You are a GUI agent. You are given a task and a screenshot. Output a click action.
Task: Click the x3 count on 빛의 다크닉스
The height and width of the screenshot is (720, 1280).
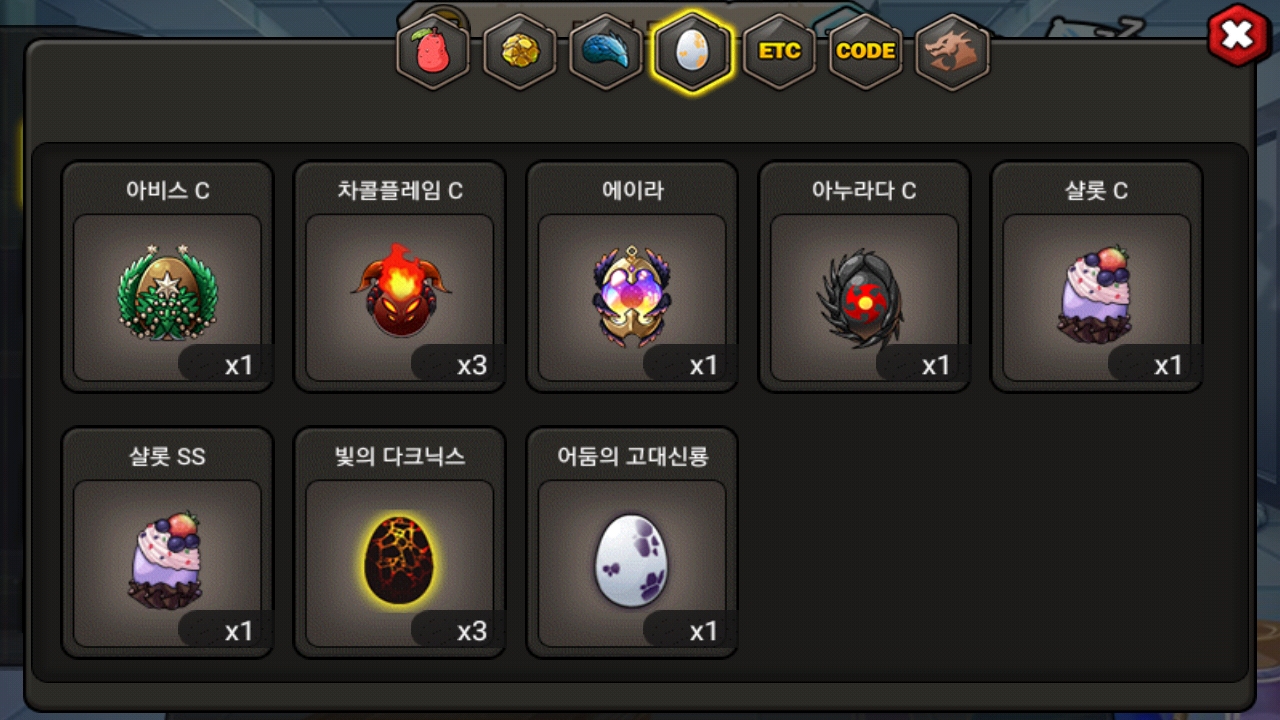coord(472,631)
